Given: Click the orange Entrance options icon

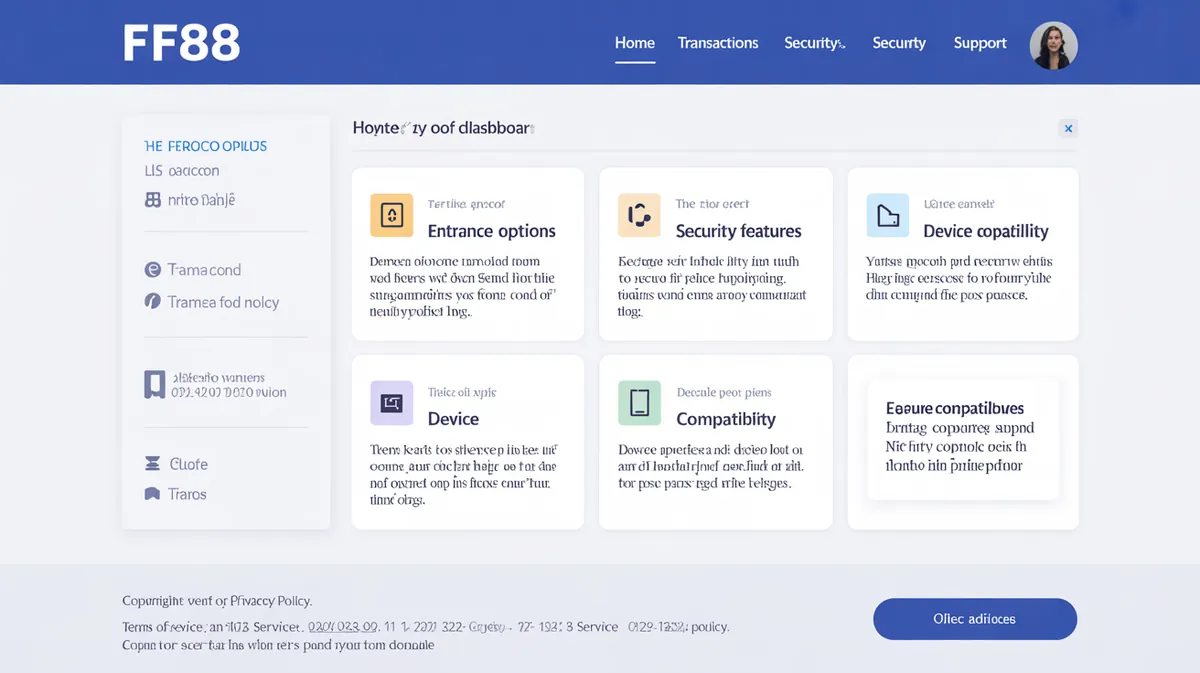Looking at the screenshot, I should pos(391,215).
